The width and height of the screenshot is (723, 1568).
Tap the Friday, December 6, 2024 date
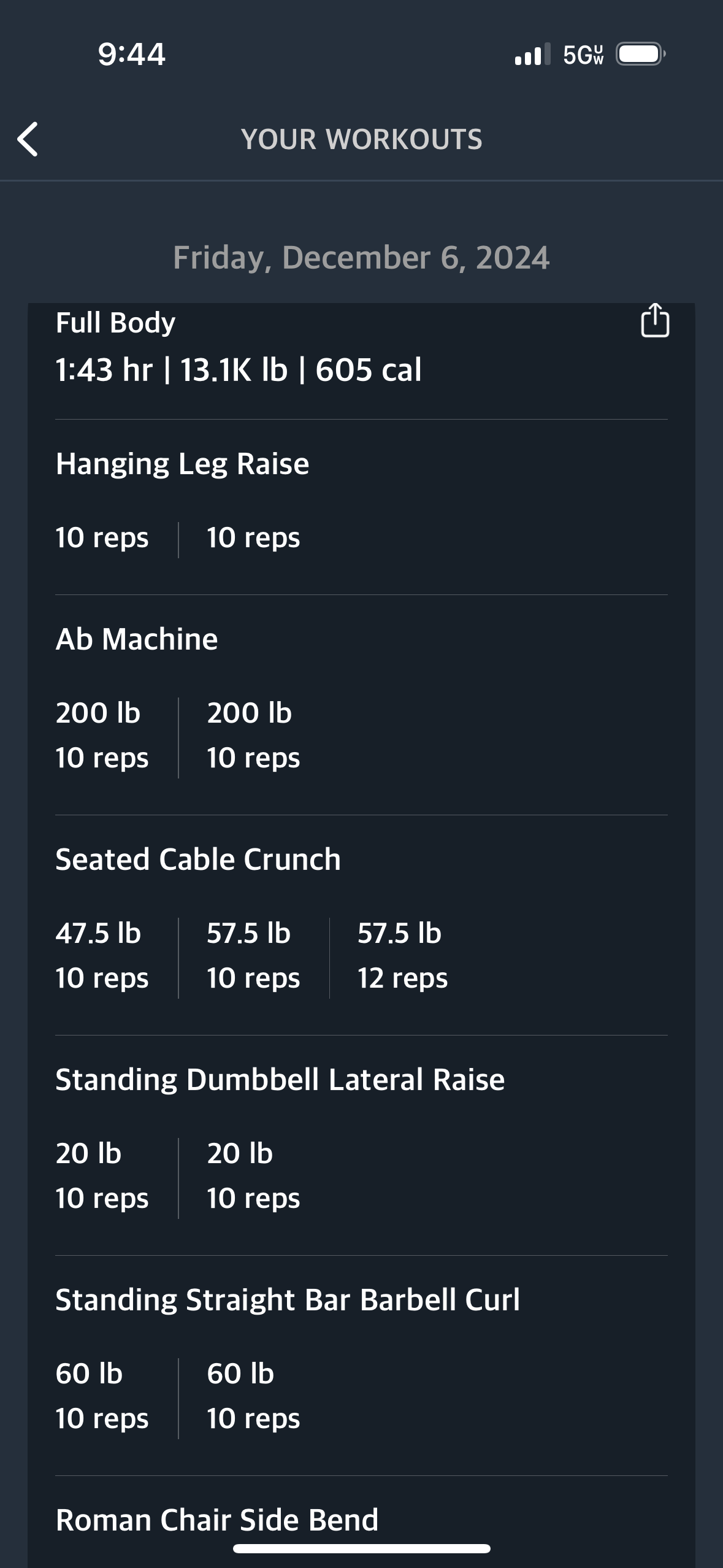tap(361, 258)
